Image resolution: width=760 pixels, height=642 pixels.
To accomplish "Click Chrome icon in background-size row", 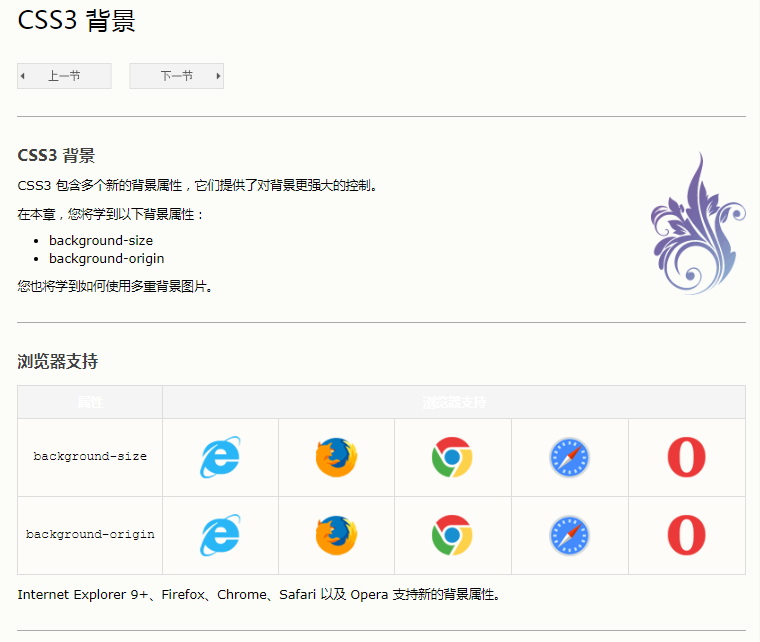I will 452,457.
